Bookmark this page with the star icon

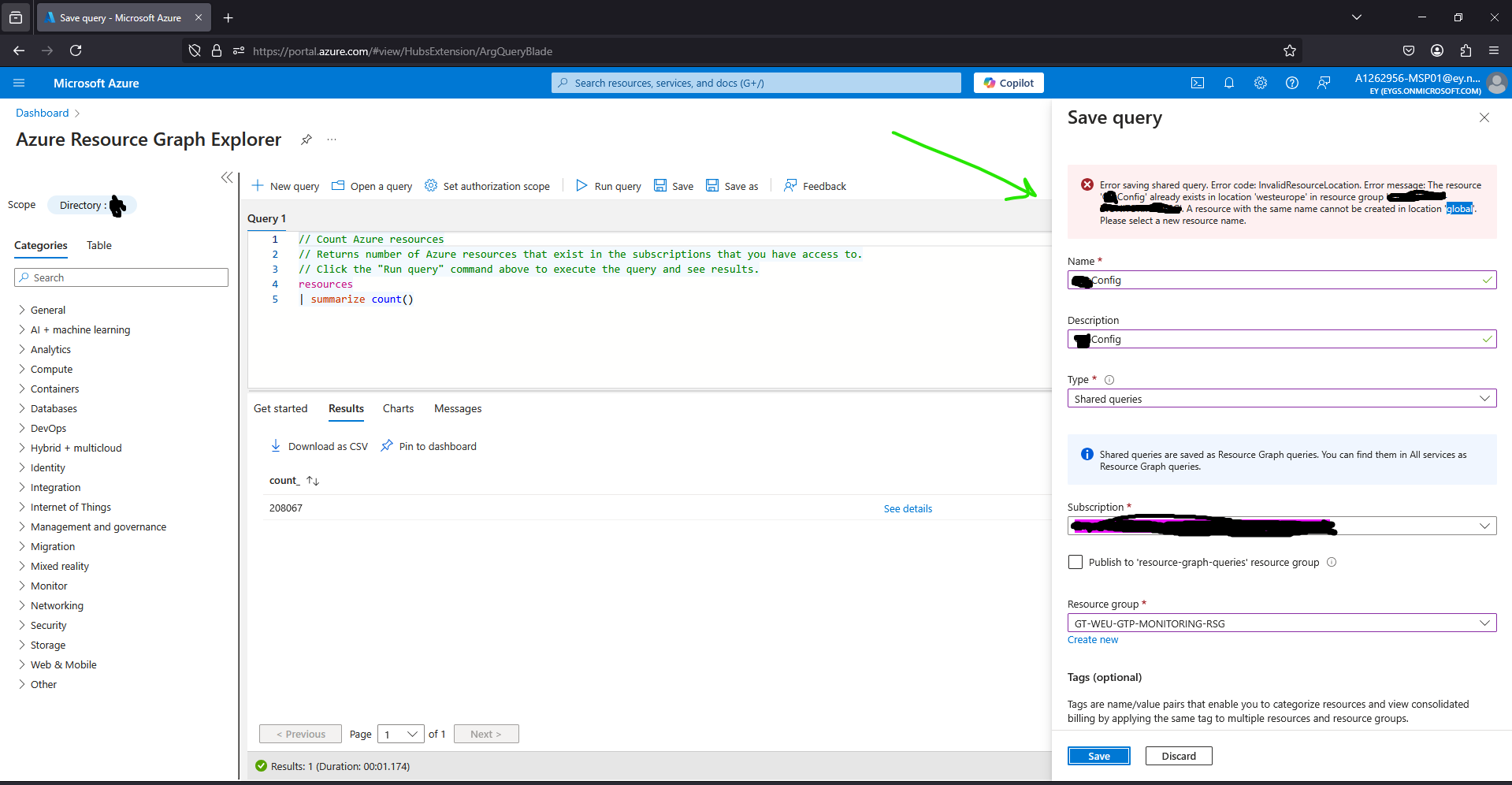coord(1289,51)
